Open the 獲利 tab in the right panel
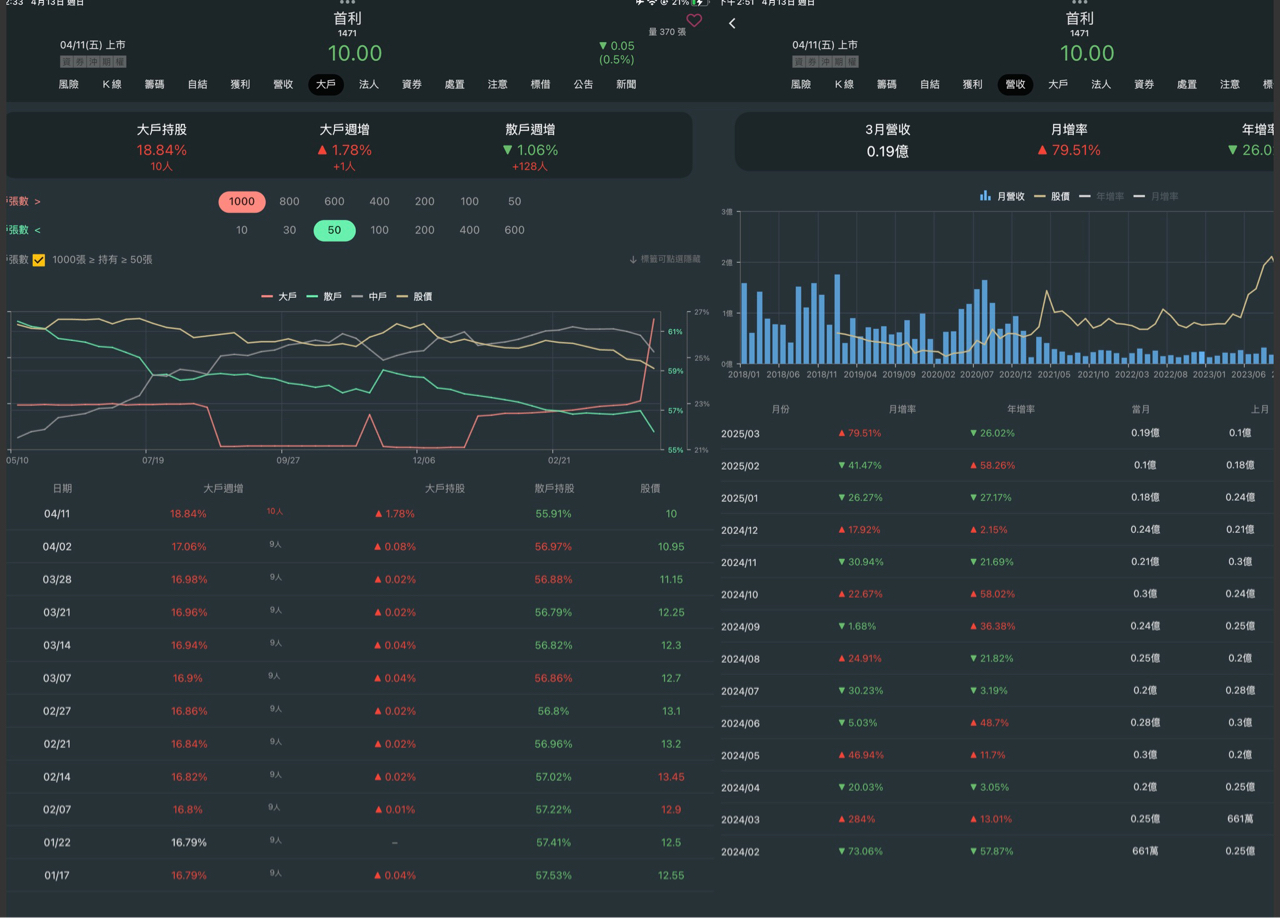 tap(972, 85)
